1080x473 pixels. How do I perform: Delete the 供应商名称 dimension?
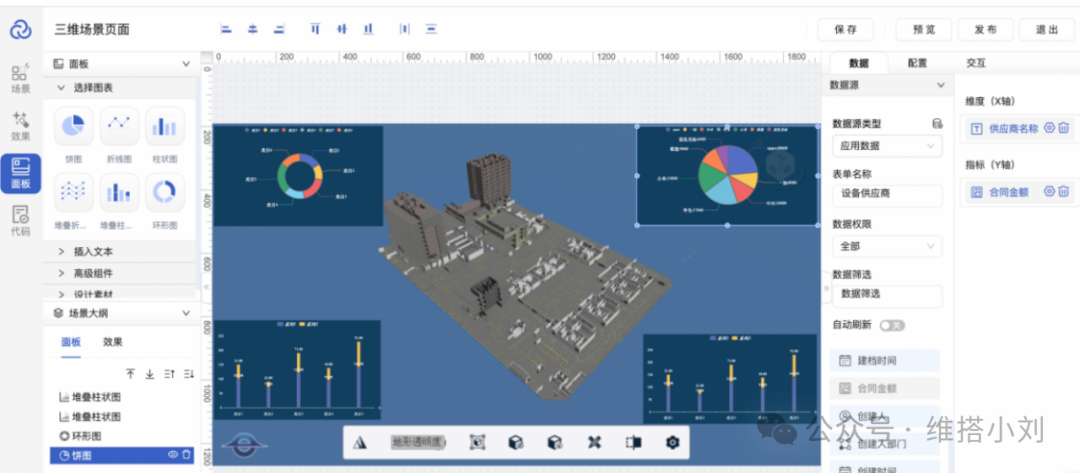[1063, 127]
